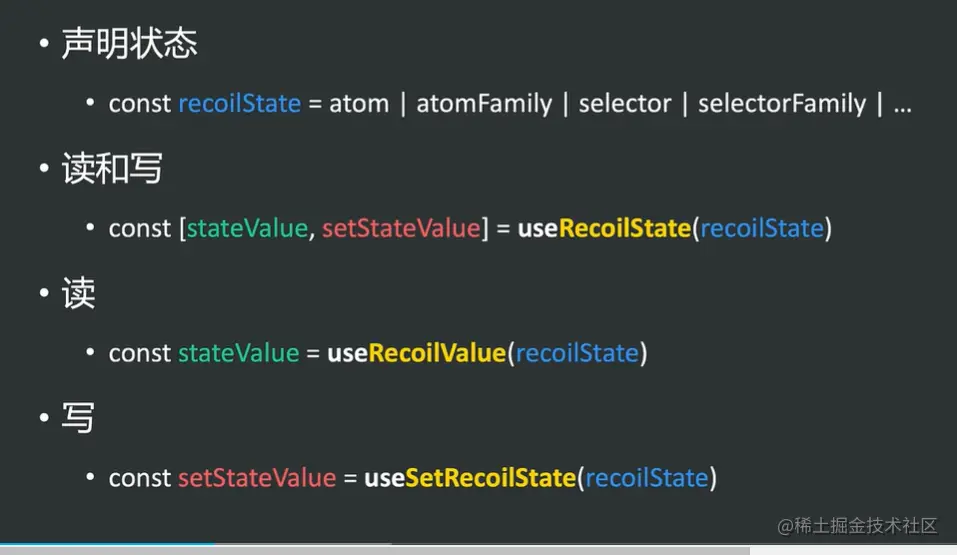This screenshot has width=957, height=555.
Task: Click blue recoilState in the declaration line
Action: (239, 103)
